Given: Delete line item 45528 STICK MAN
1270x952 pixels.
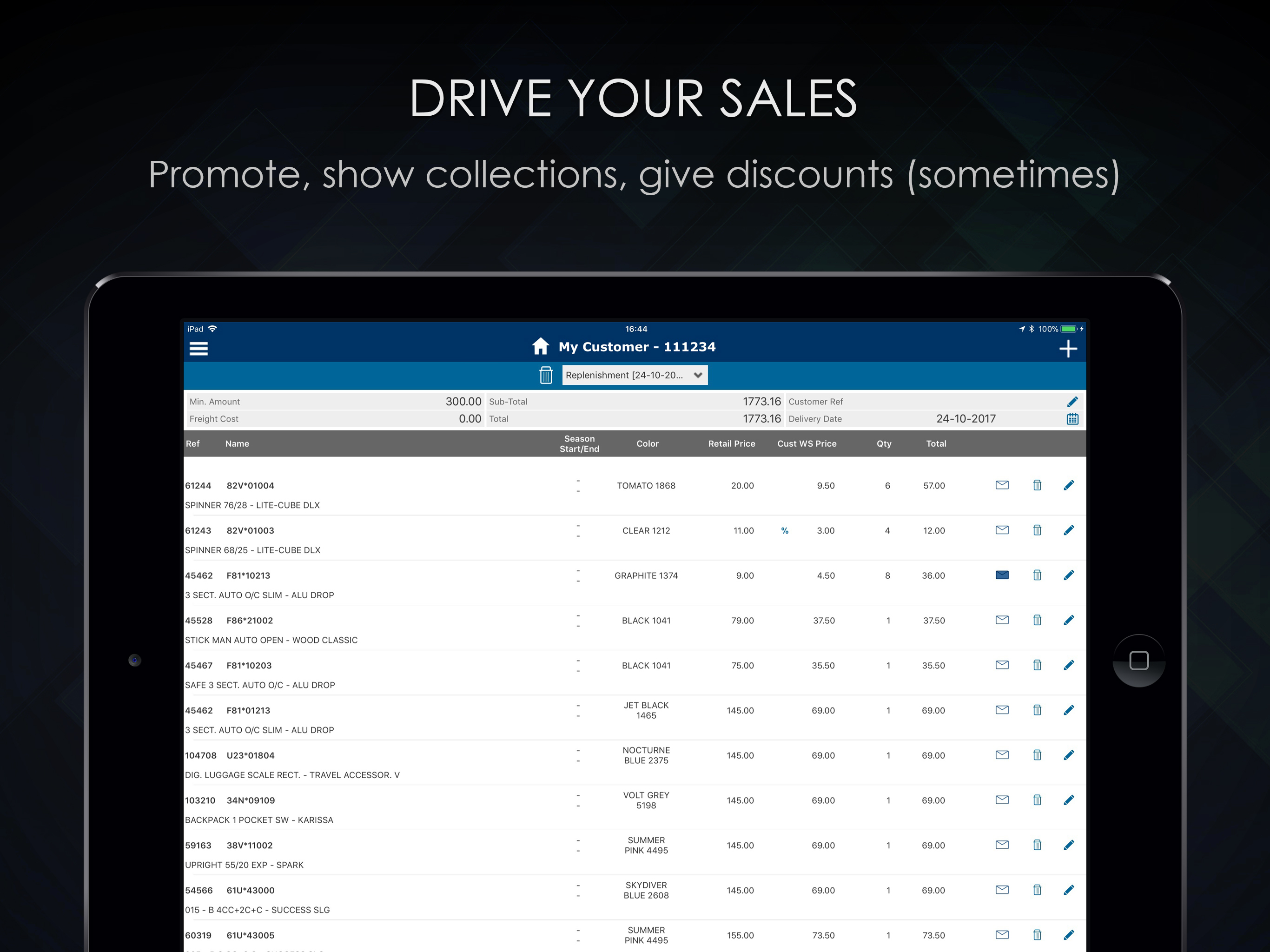Looking at the screenshot, I should [1037, 620].
